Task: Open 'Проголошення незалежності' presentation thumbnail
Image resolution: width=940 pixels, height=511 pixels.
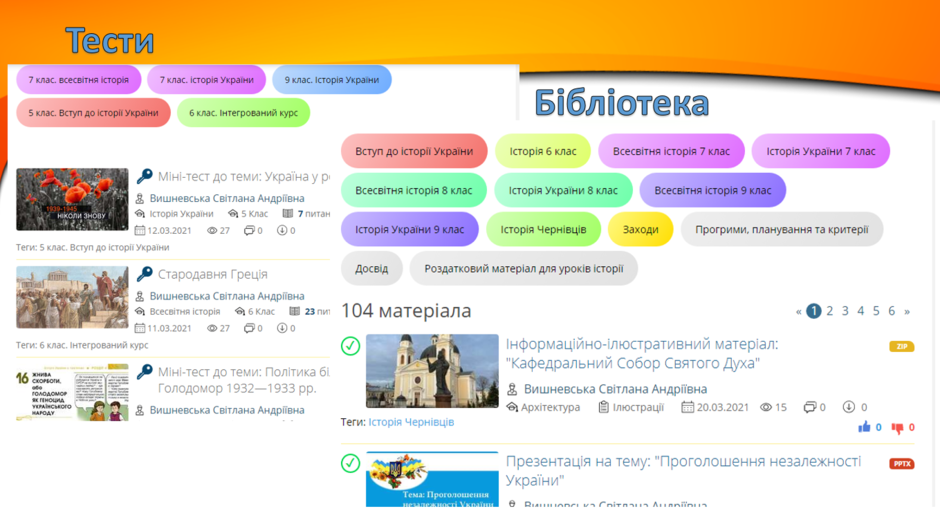Action: pyautogui.click(x=432, y=479)
